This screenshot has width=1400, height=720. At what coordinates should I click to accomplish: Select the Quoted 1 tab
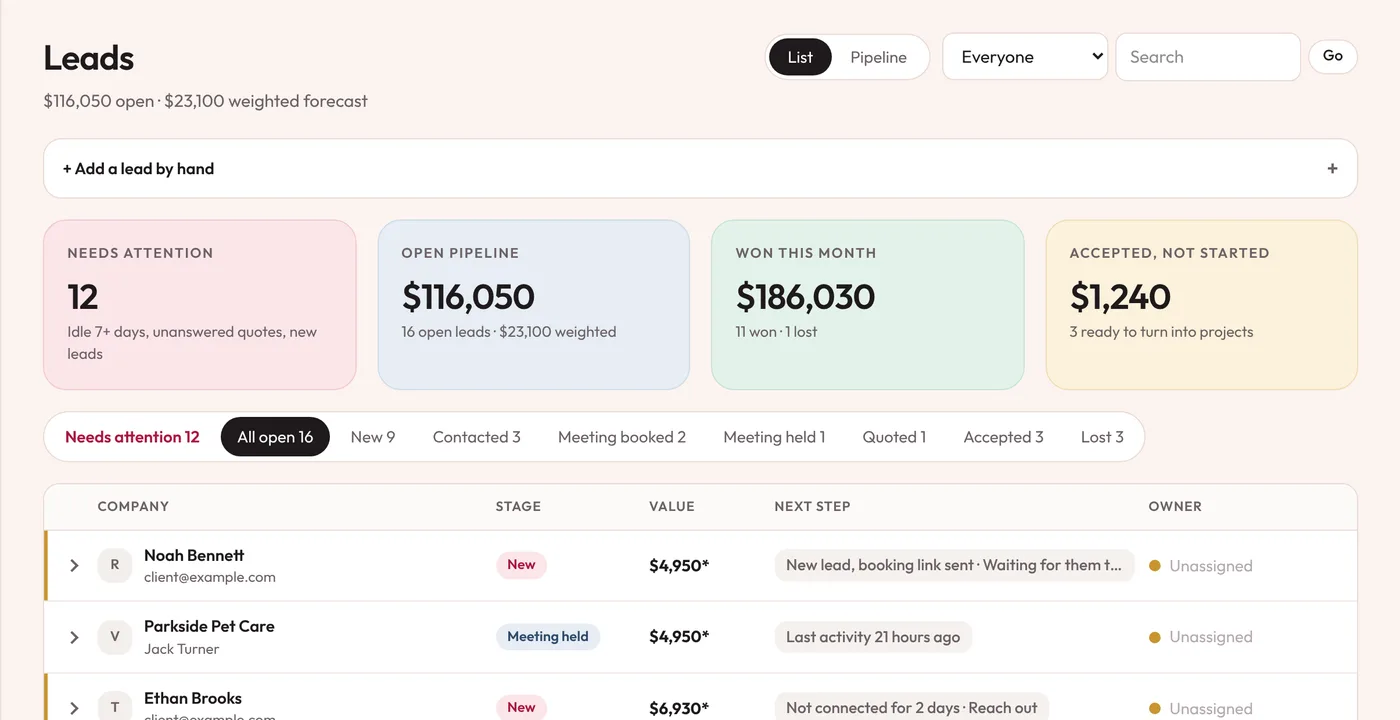[x=894, y=437]
